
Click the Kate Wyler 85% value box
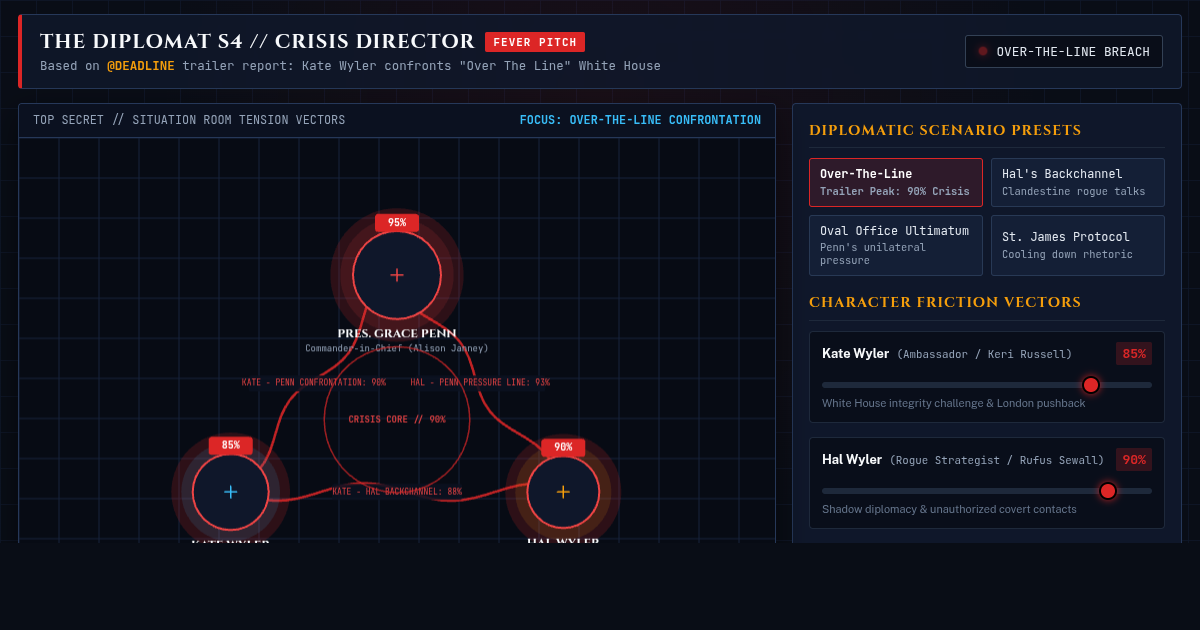[1134, 353]
